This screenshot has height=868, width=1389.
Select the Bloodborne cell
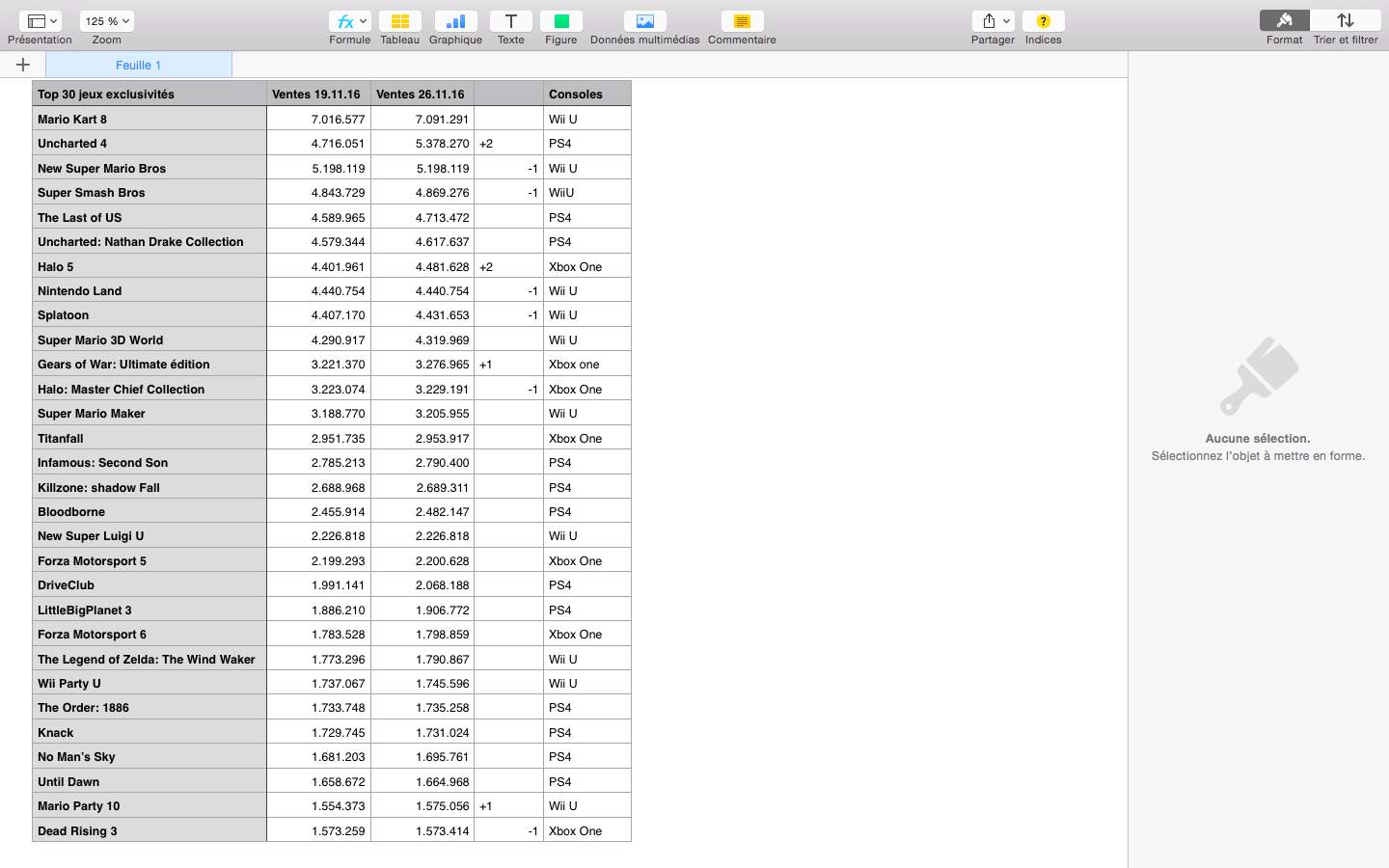click(x=150, y=511)
